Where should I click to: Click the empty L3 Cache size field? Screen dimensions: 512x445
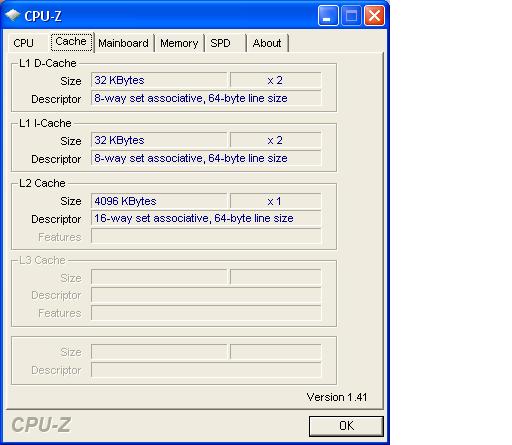tap(159, 277)
